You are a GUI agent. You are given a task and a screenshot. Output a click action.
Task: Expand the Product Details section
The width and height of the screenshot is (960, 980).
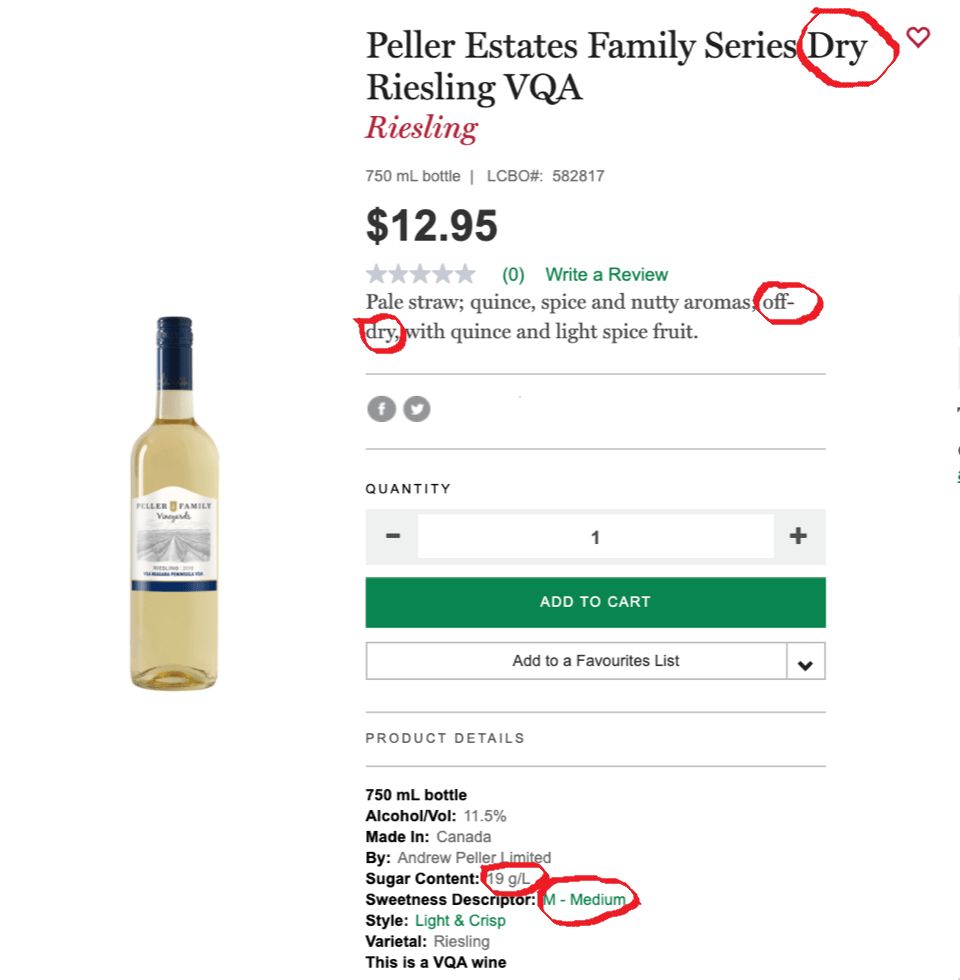point(445,738)
